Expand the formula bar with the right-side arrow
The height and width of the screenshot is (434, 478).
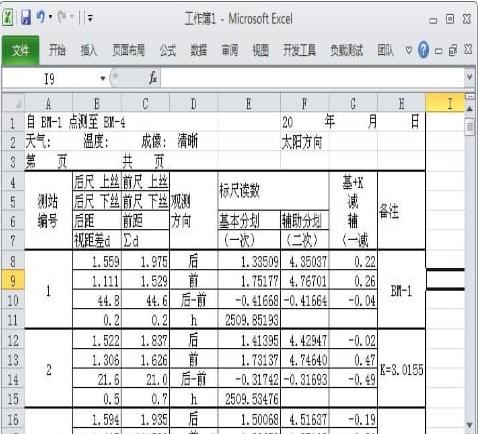[469, 77]
